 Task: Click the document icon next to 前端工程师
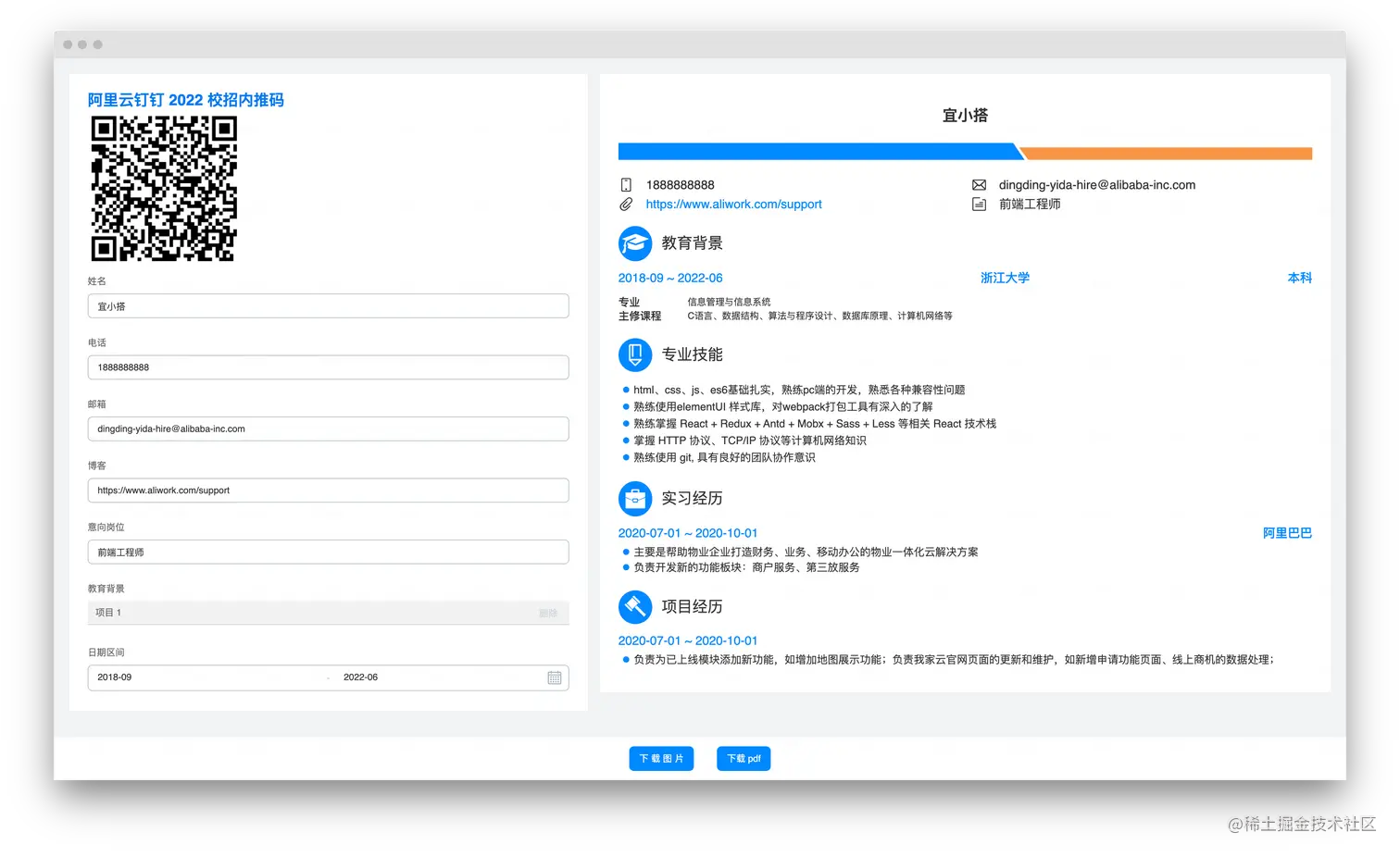click(980, 204)
